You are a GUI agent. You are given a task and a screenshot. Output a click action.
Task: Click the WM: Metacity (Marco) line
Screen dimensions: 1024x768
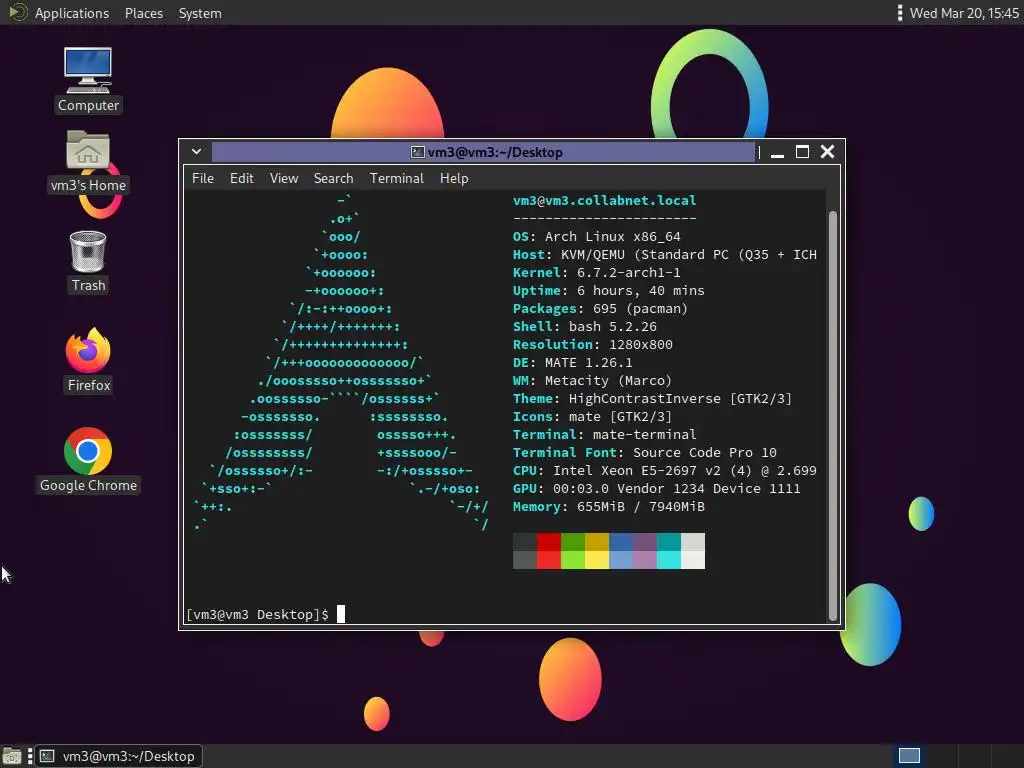592,380
